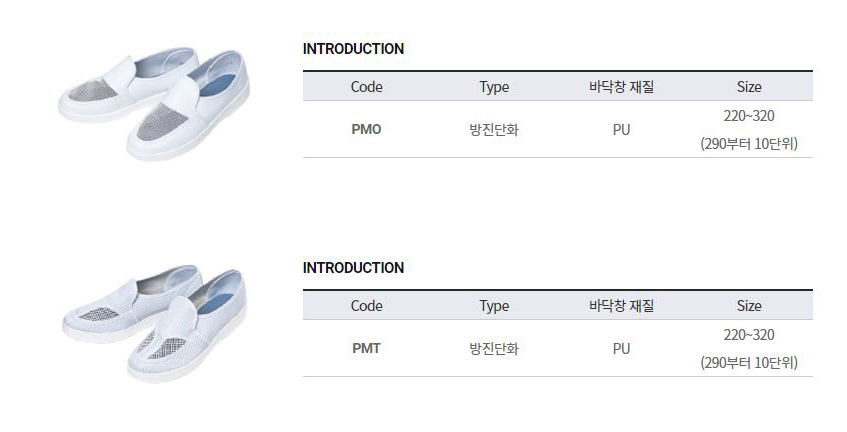Select the Code column header in the PMT table
Screen dimensions: 847x432
[x=367, y=306]
